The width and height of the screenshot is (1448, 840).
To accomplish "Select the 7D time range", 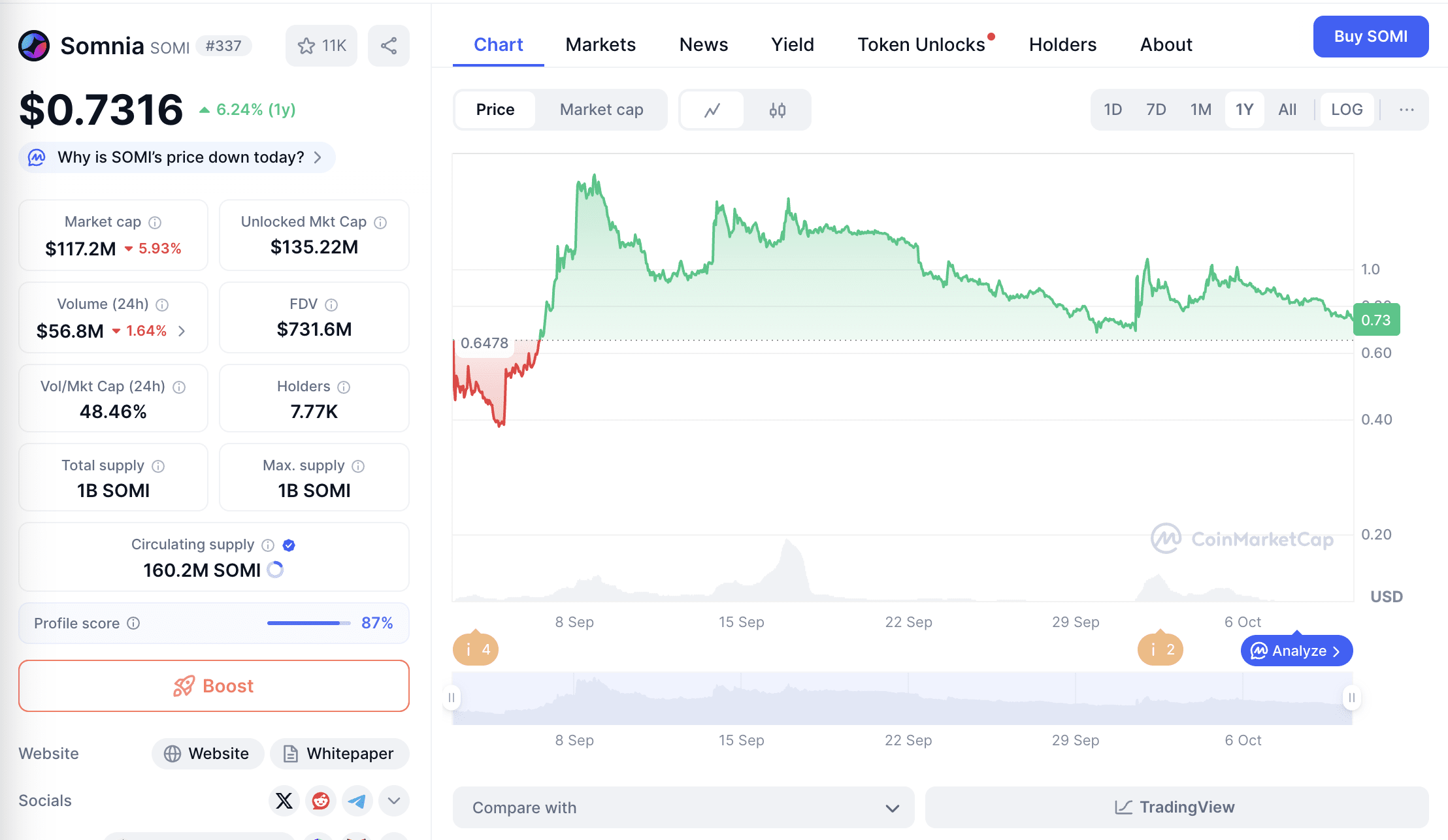I will pos(1156,110).
